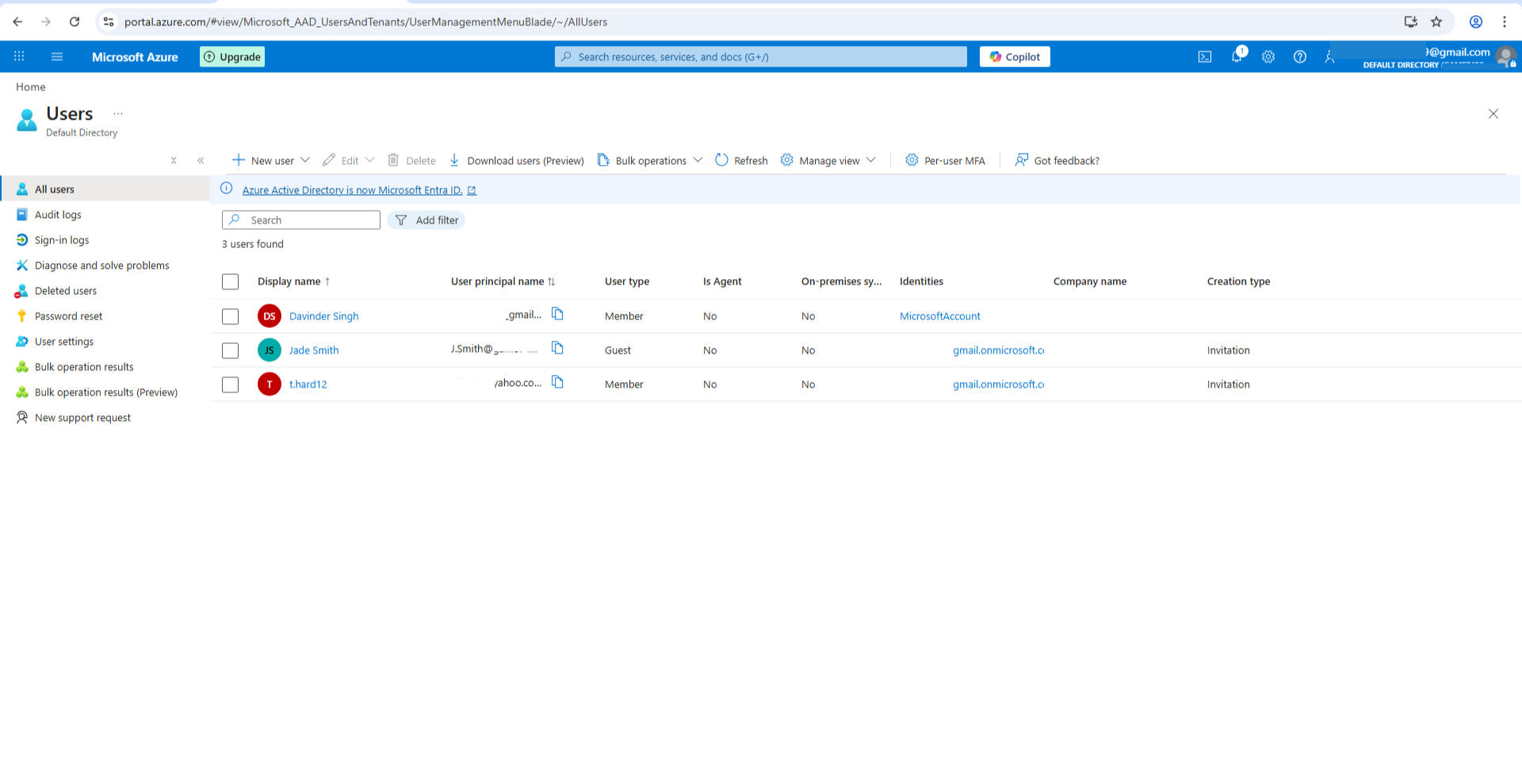
Task: Open the apps waffle grid icon
Action: tap(19, 56)
